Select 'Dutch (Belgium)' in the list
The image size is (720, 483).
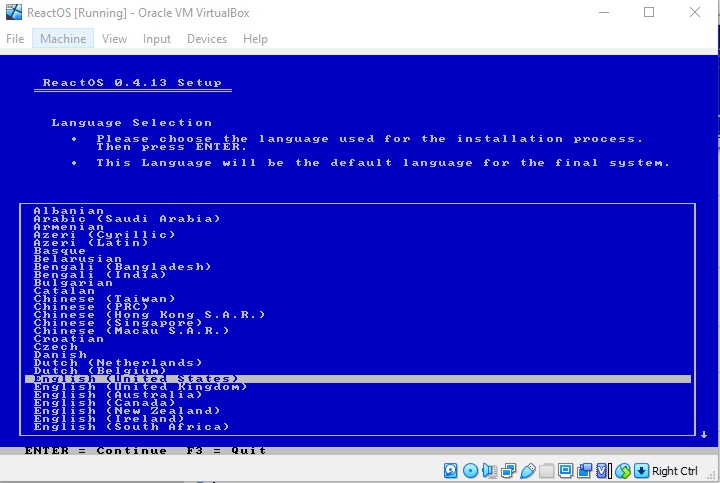[x=358, y=371]
